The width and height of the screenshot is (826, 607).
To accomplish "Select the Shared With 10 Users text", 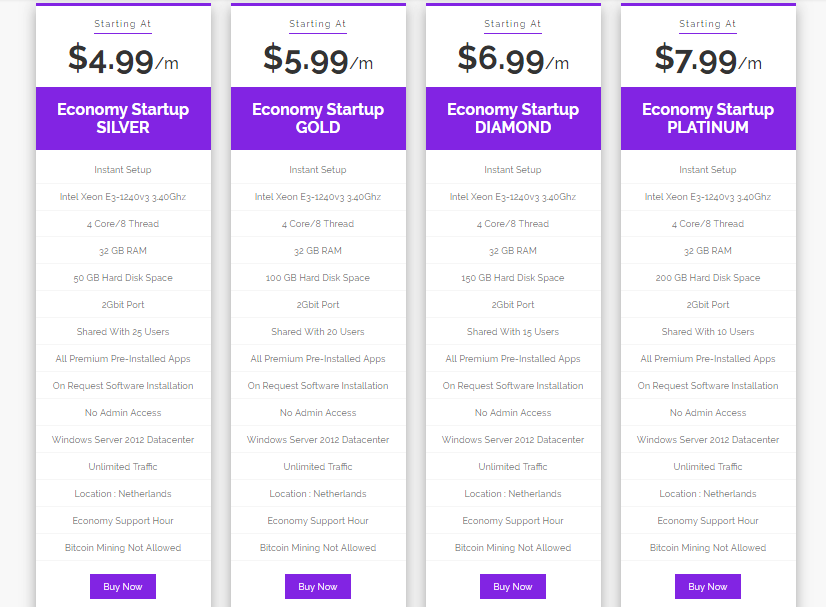I will coord(708,332).
